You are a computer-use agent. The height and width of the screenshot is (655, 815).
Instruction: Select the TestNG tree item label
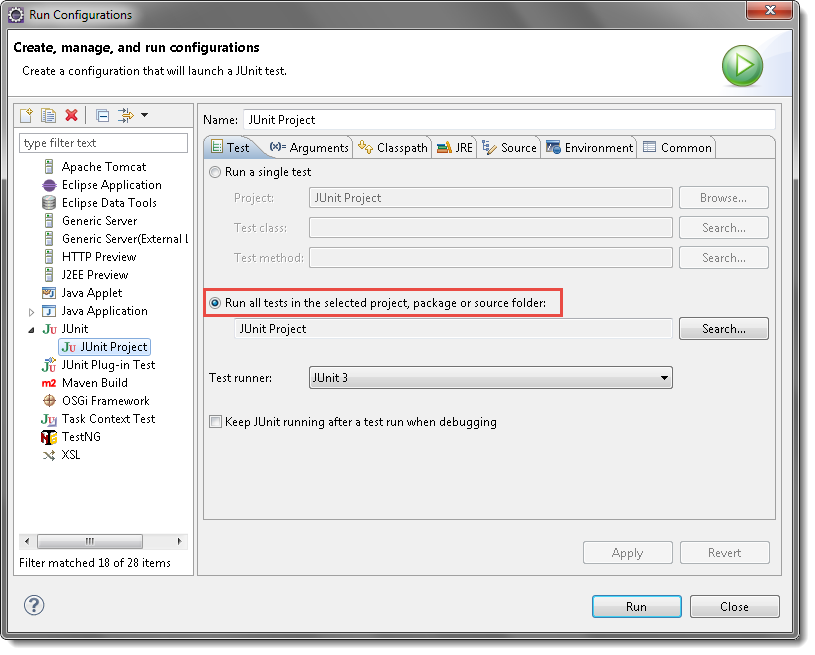tap(81, 437)
